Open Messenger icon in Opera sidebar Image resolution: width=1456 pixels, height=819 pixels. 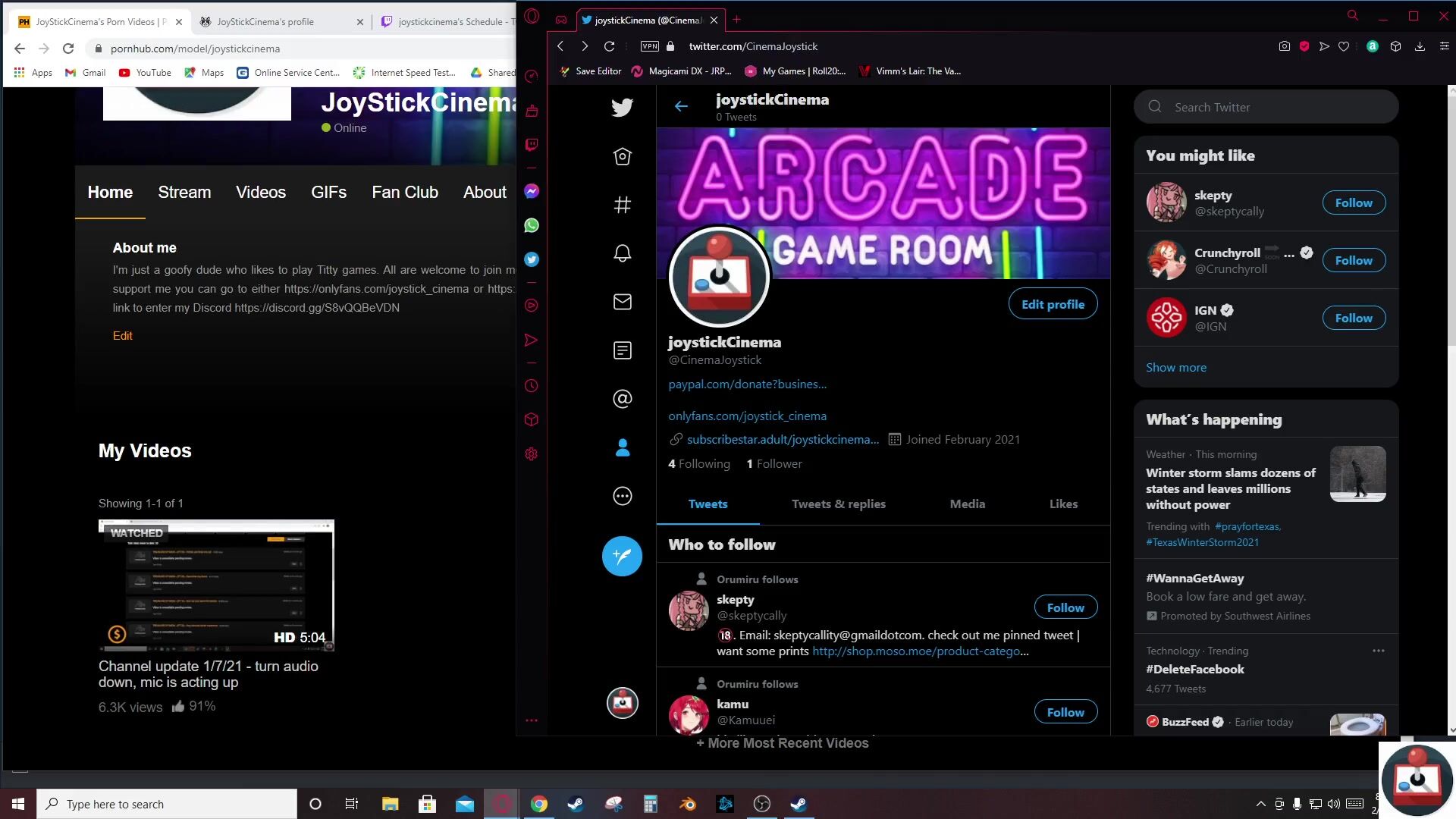click(x=532, y=191)
